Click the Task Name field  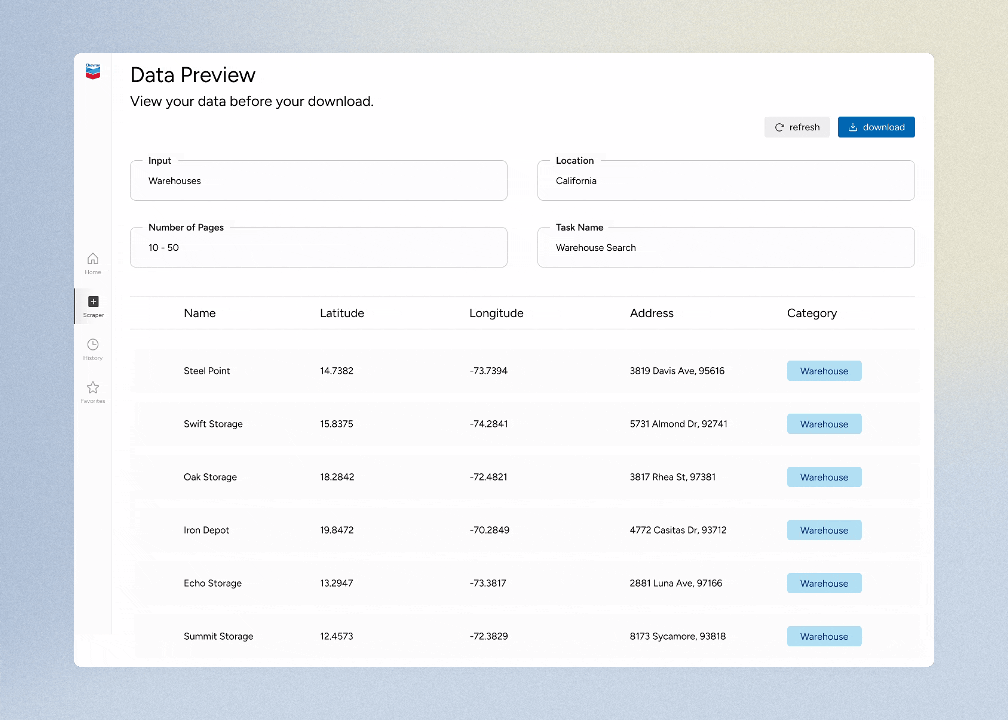coord(726,248)
